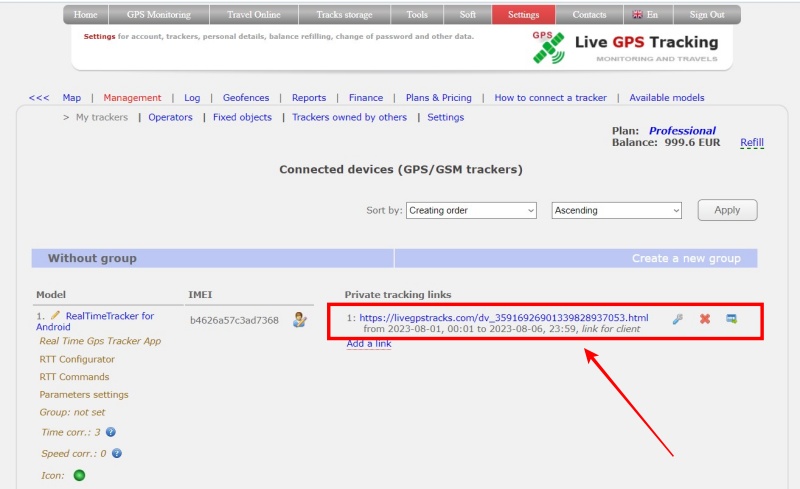Delete the tracking link with red X icon
Viewport: 800px width, 489px height.
point(705,319)
